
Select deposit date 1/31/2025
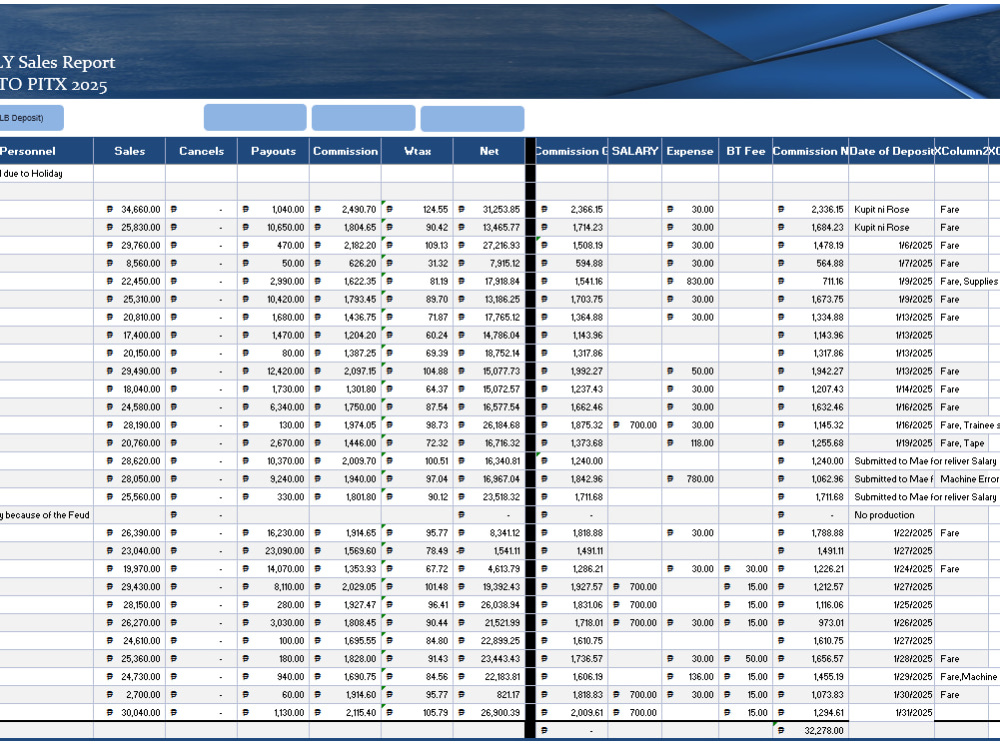click(892, 713)
